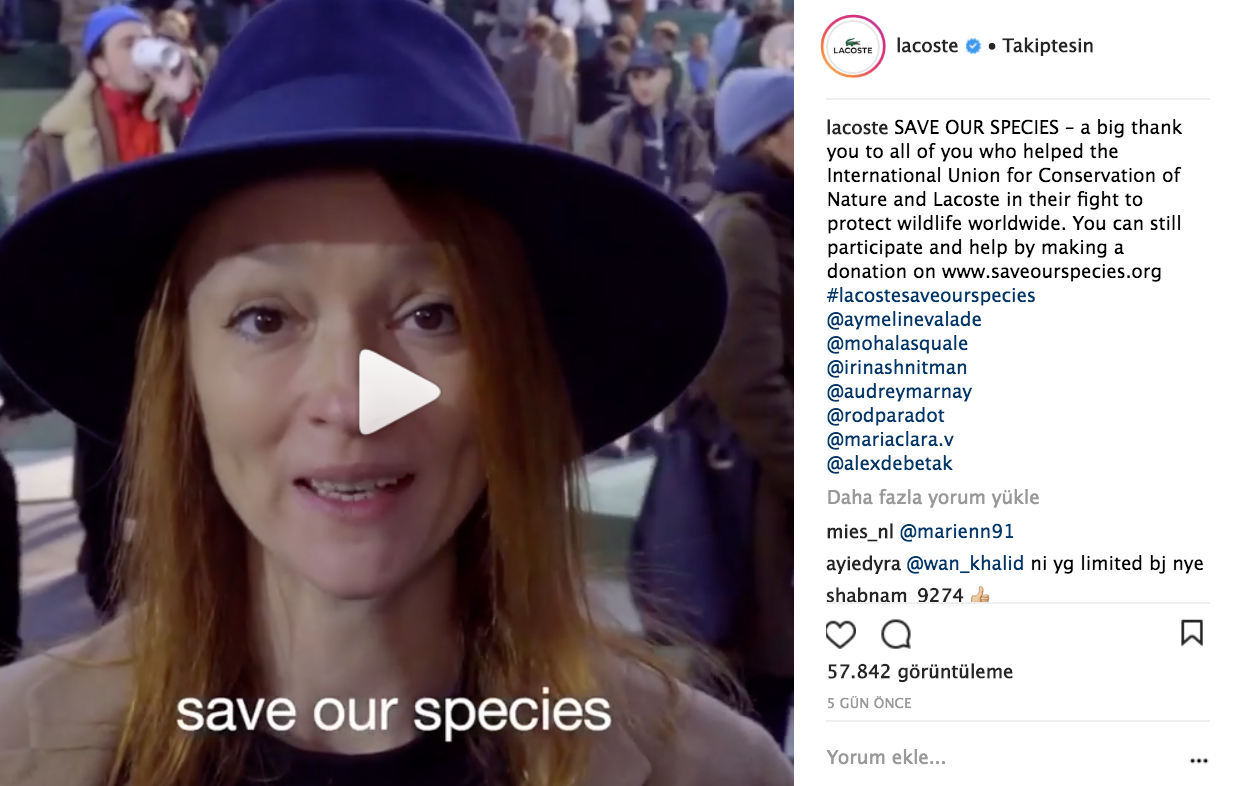Open comments with the speech bubble icon

896,634
